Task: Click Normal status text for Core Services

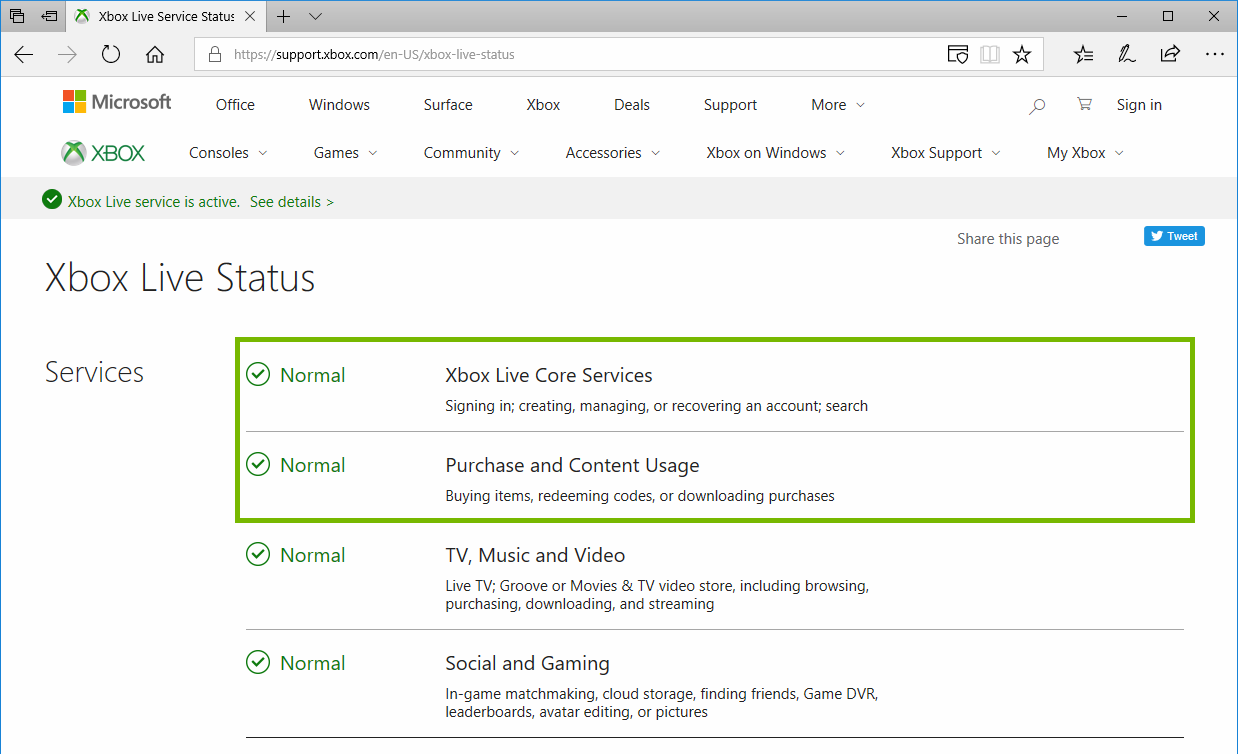Action: point(313,375)
